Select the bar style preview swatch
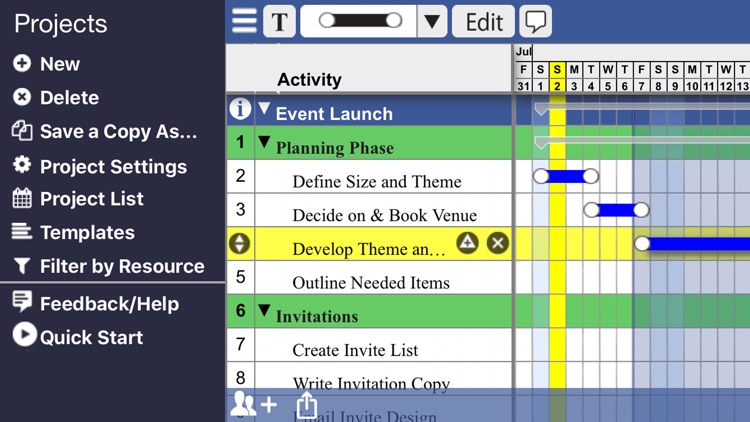This screenshot has height=422, width=750. 358,21
